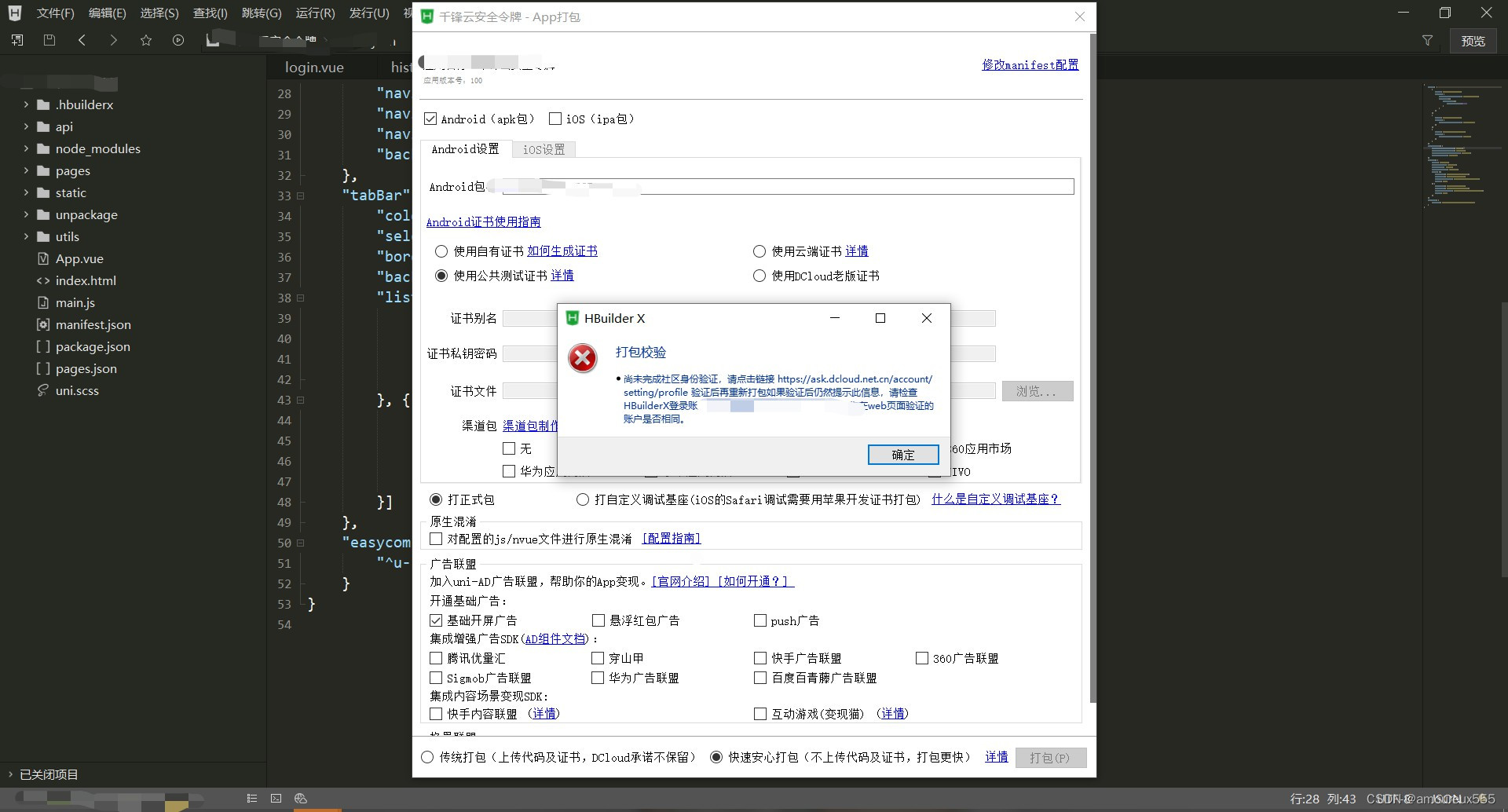Click the back navigation arrow icon
Viewport: 1508px width, 812px height.
tap(82, 40)
